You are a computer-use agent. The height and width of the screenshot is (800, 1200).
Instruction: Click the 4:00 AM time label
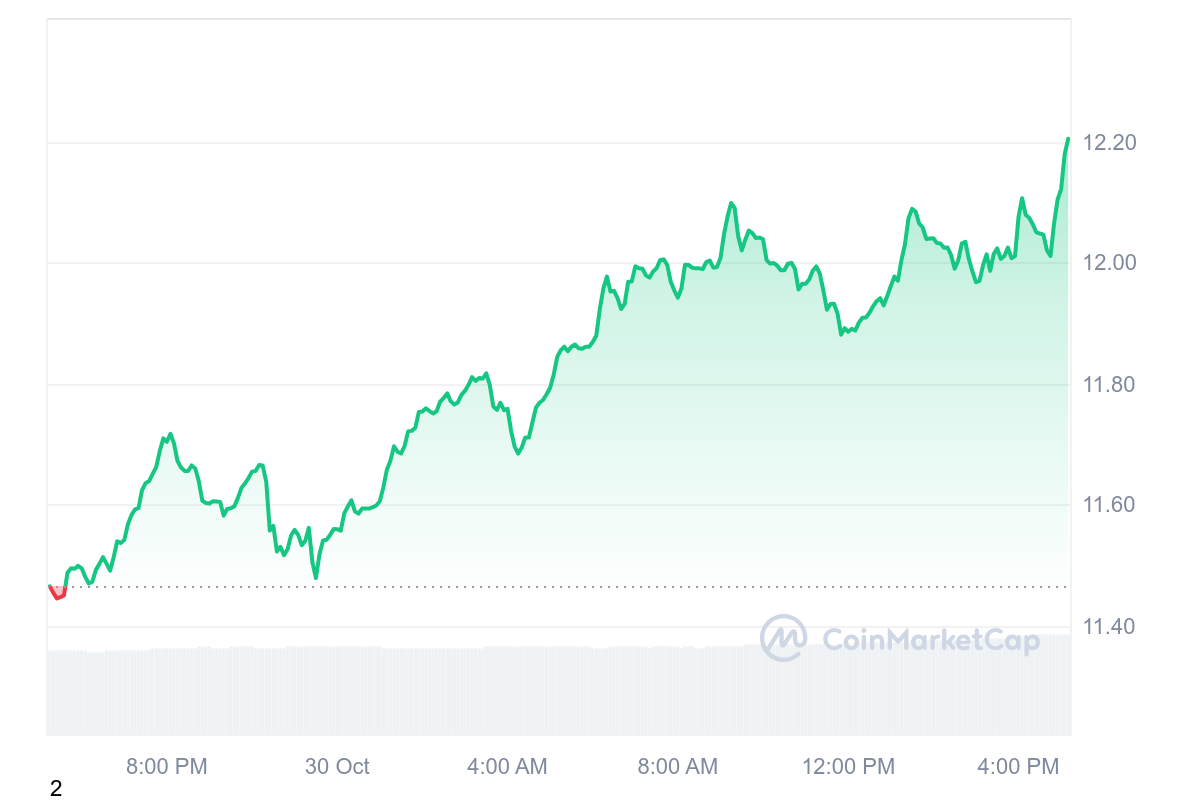[x=507, y=767]
